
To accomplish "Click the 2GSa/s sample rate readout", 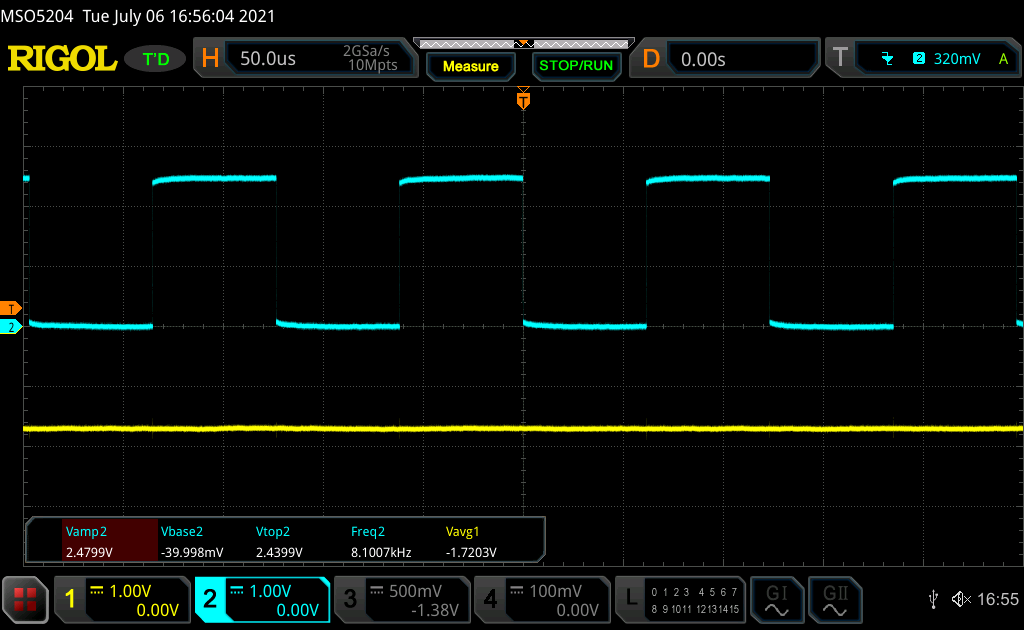I will [x=366, y=51].
